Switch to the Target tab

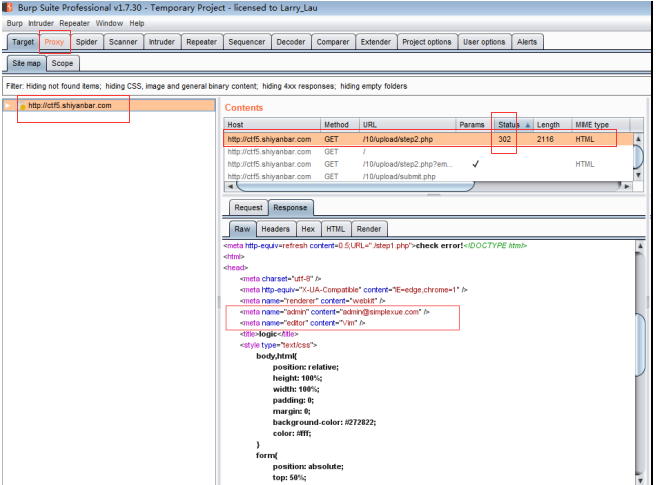click(x=23, y=42)
